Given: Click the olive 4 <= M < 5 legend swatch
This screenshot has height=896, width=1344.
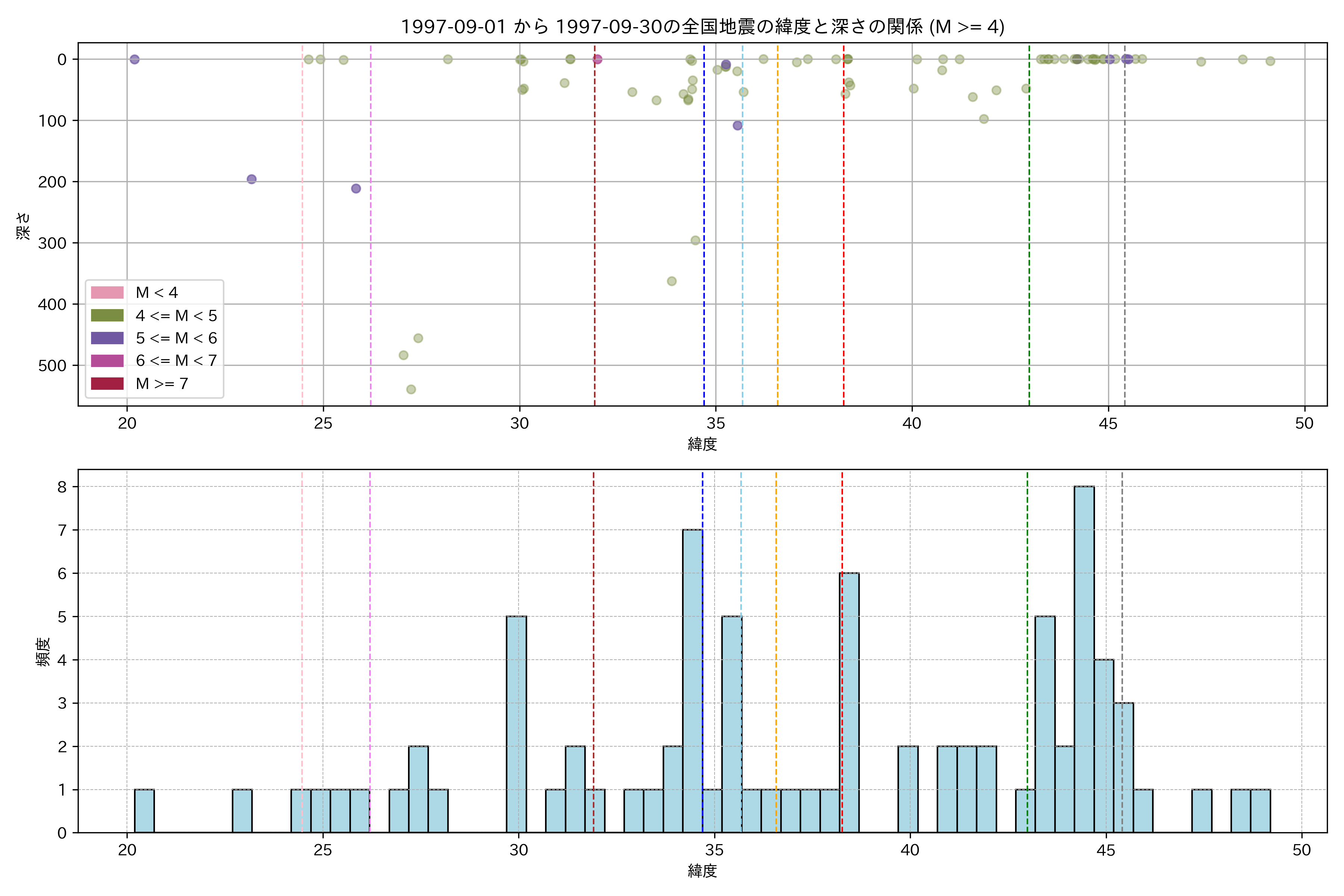Looking at the screenshot, I should [x=107, y=315].
